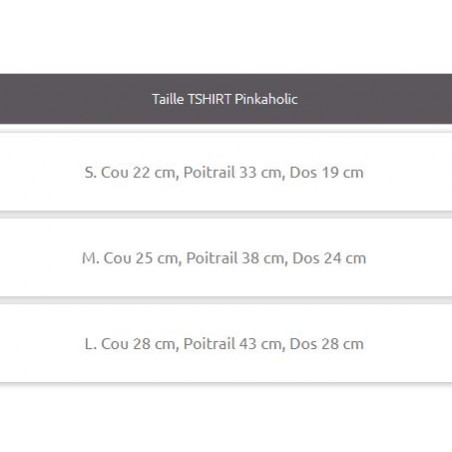The width and height of the screenshot is (452, 452).
Task: Select the M size measurements row
Action: coord(226,258)
